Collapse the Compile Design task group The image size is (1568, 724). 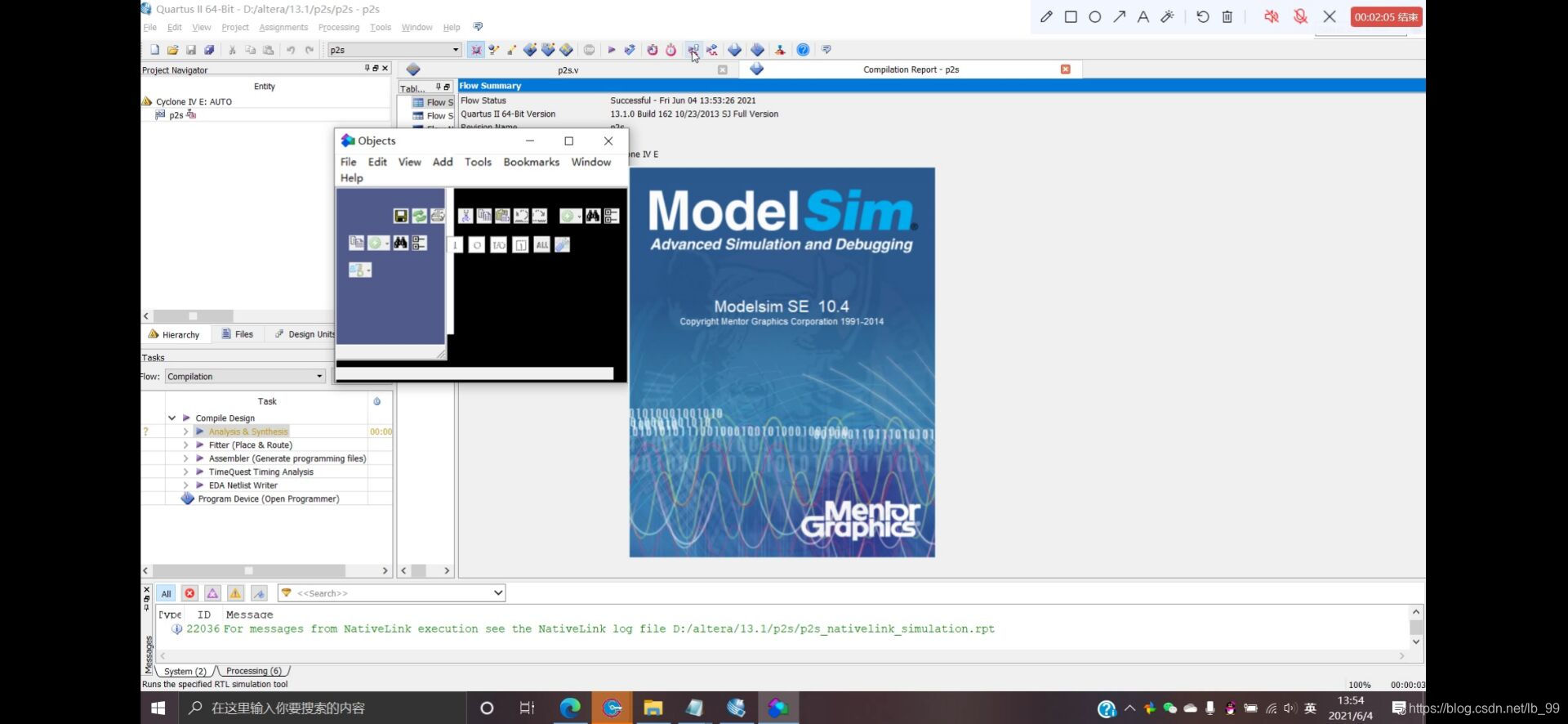[x=172, y=418]
